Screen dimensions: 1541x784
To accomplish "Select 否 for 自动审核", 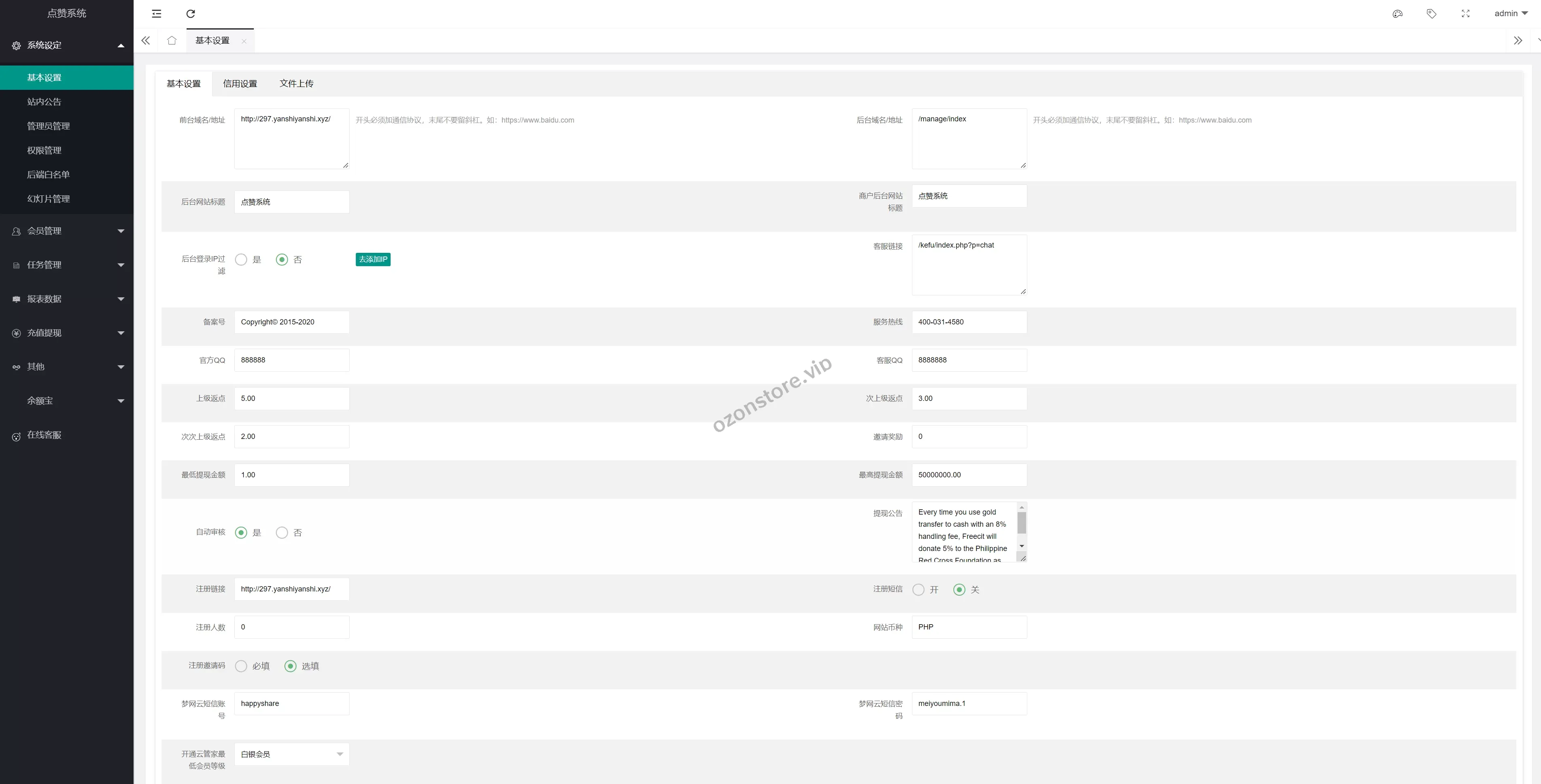I will pyautogui.click(x=282, y=533).
